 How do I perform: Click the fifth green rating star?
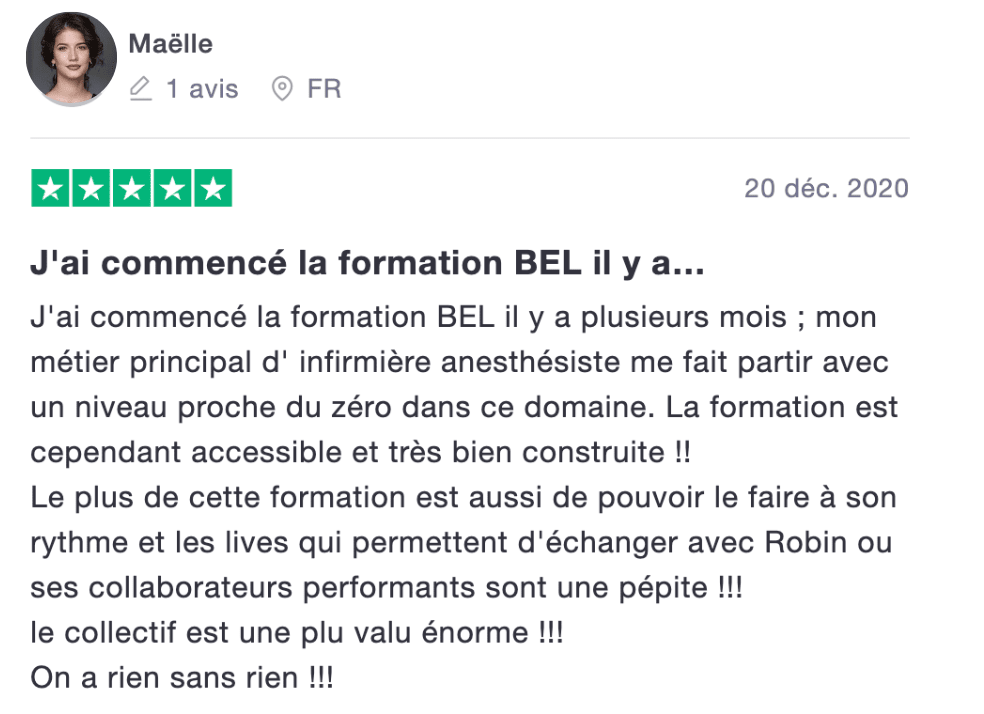[212, 189]
